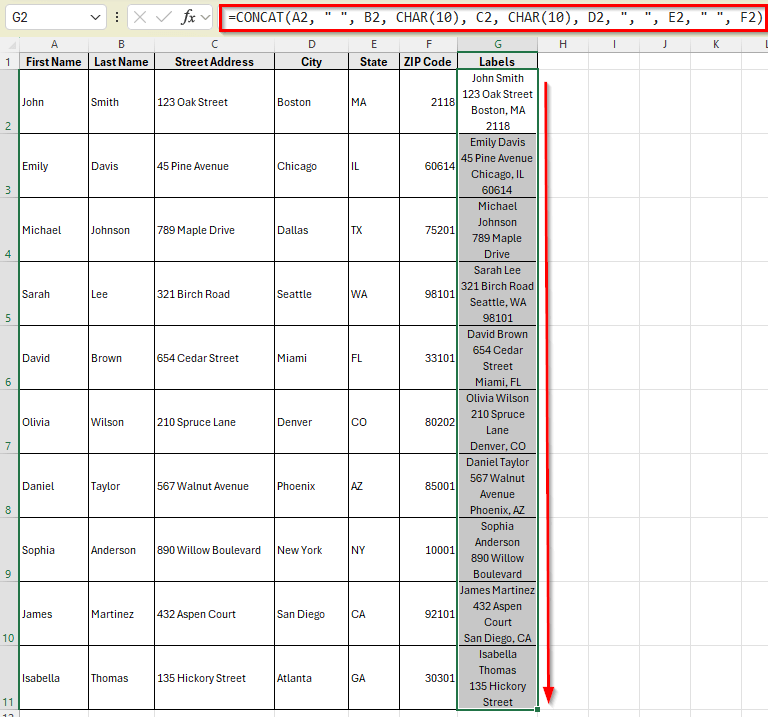Select the column K header
This screenshot has width=768, height=717.
(716, 44)
